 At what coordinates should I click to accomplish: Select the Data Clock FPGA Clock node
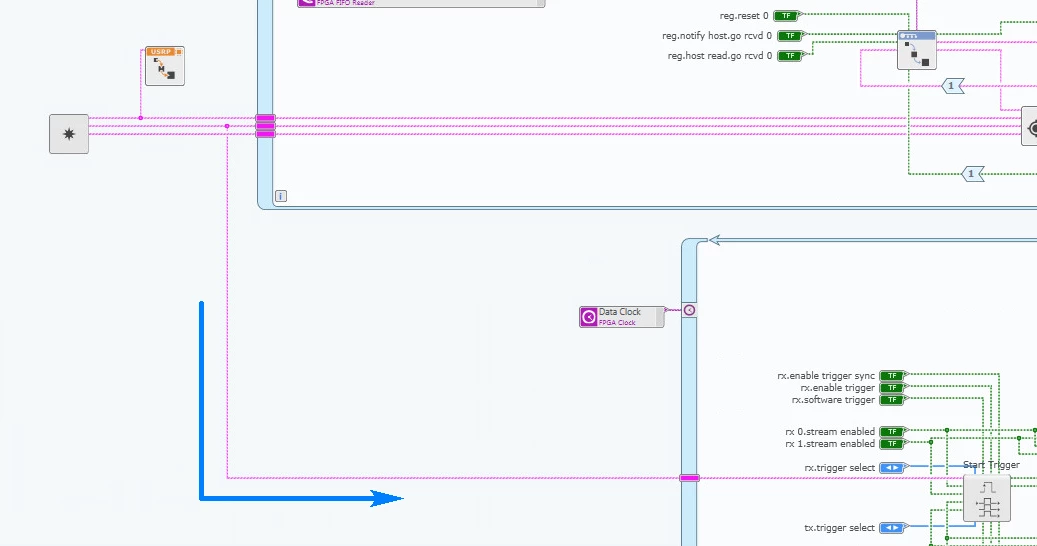pyautogui.click(x=621, y=317)
